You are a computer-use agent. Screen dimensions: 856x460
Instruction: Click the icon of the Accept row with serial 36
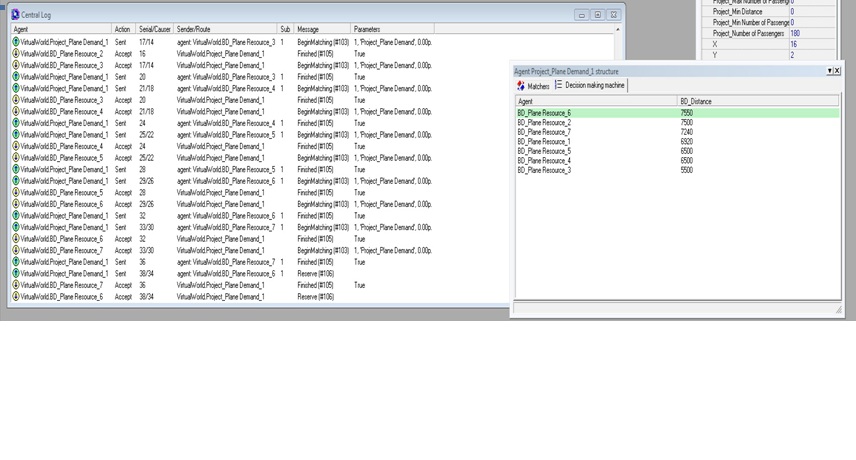click(16, 285)
